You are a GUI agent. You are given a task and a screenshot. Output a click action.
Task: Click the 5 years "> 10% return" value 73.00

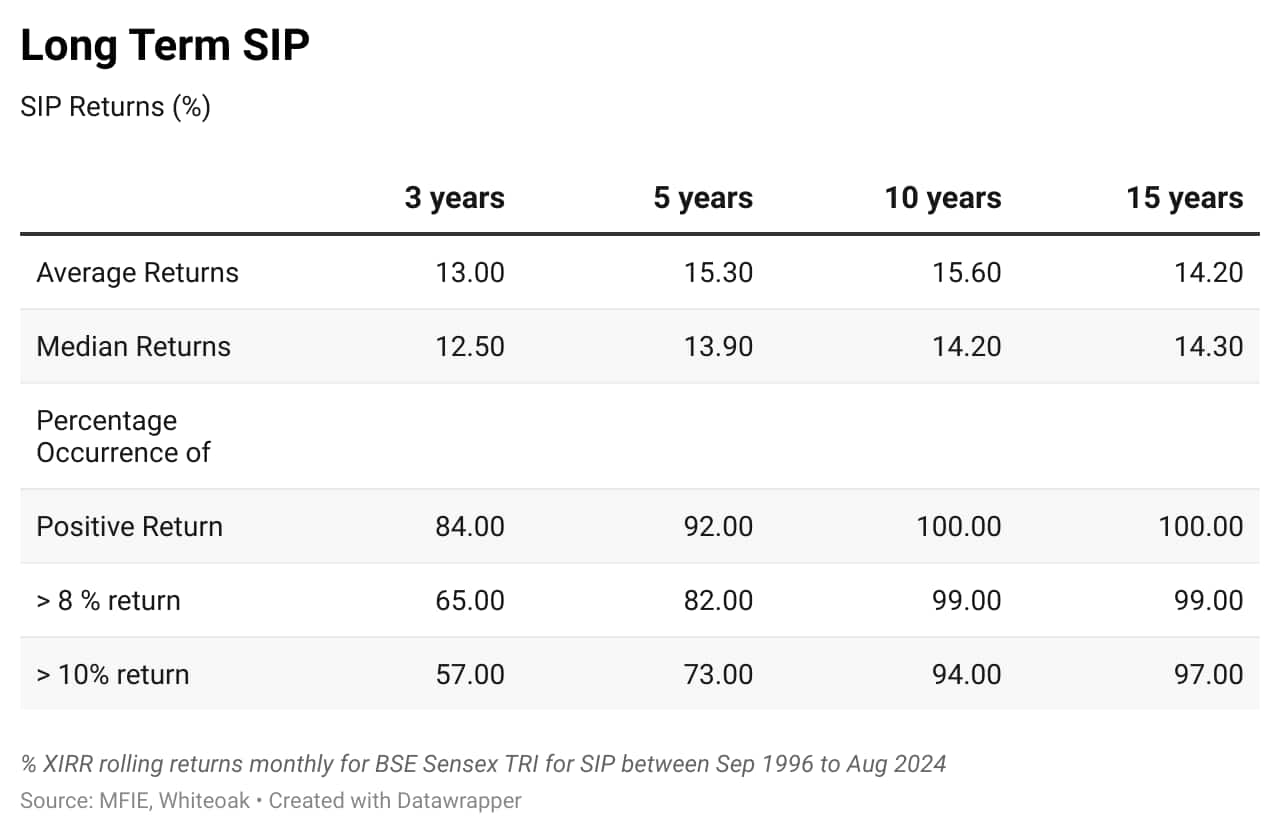tap(718, 675)
